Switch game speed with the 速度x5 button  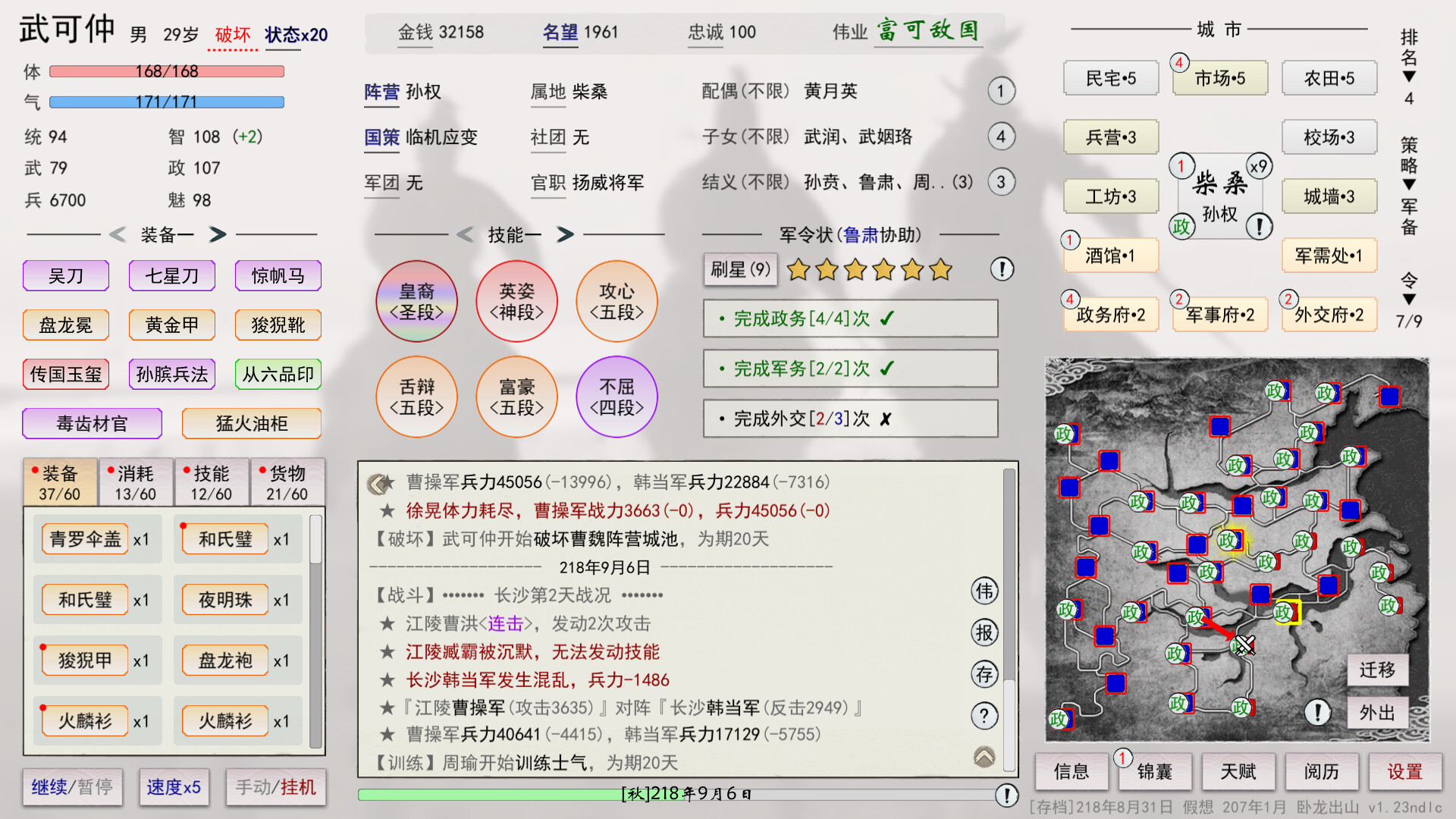coord(174,787)
